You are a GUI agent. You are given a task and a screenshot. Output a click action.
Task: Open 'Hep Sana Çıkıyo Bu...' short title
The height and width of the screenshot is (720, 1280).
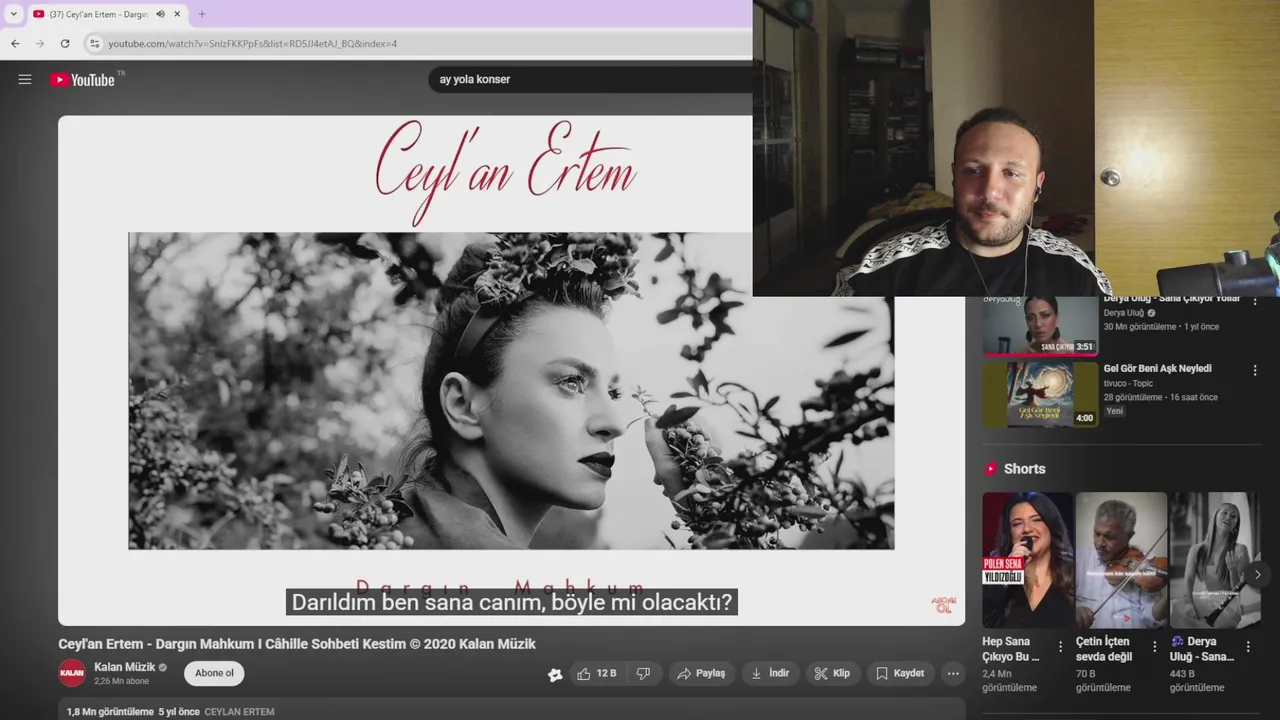1010,649
